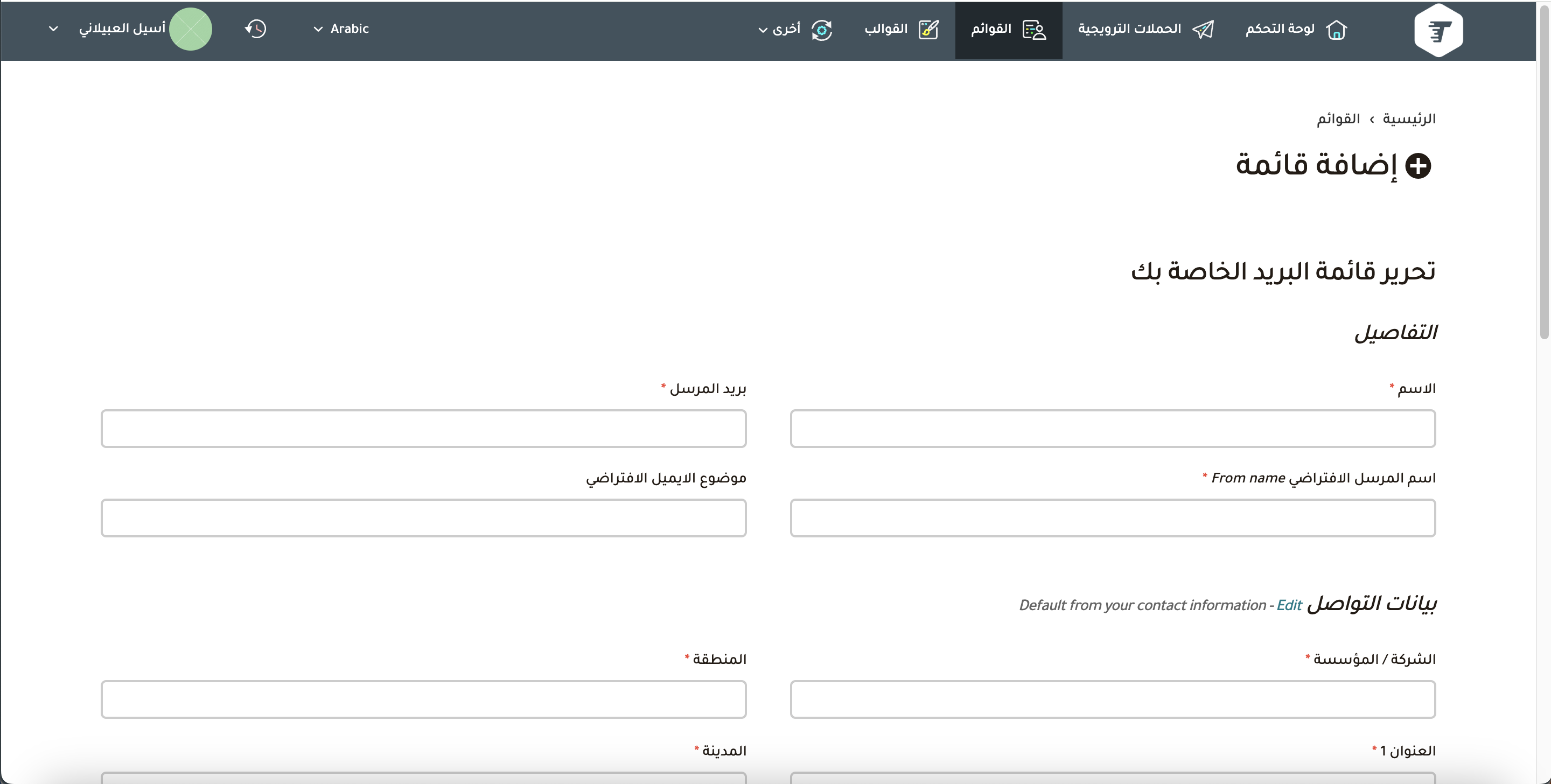The width and height of the screenshot is (1551, 784).
Task: Open the activity history clock icon
Action: [255, 29]
